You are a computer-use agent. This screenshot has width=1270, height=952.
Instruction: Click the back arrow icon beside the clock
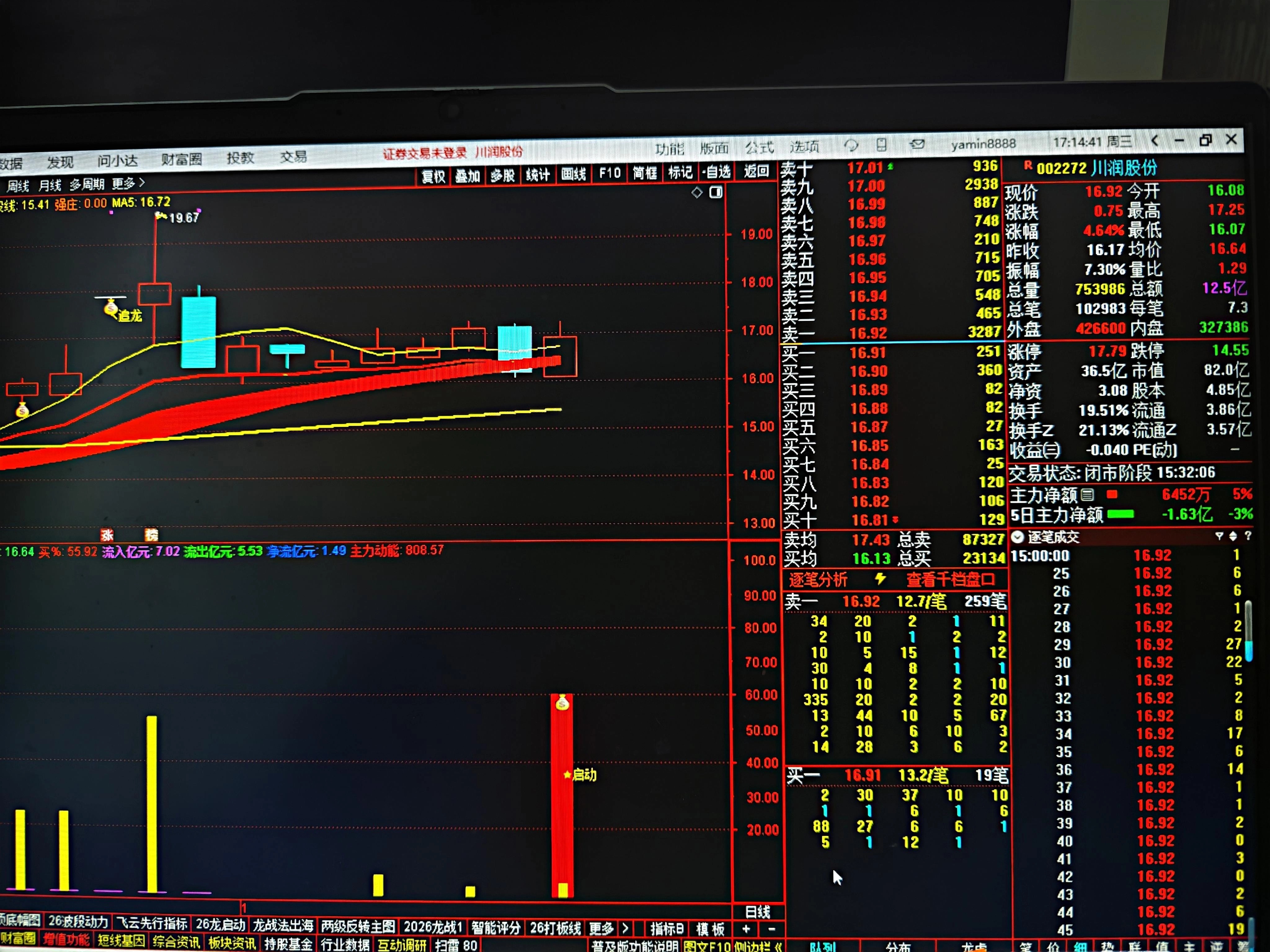tap(1155, 141)
